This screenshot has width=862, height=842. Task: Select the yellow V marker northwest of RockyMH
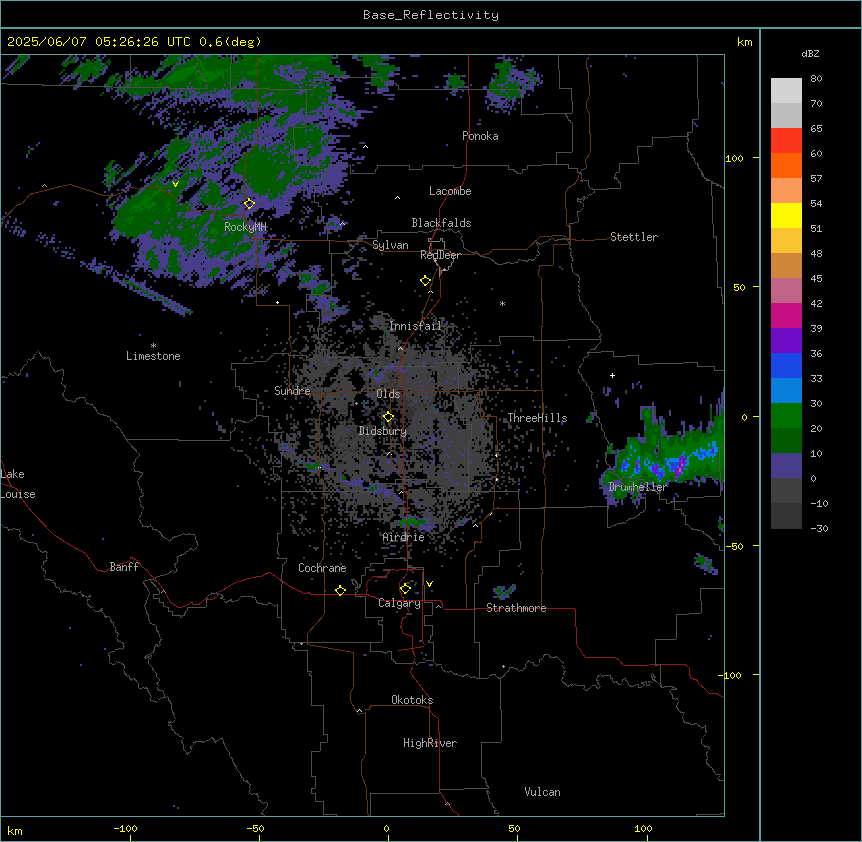(x=175, y=184)
